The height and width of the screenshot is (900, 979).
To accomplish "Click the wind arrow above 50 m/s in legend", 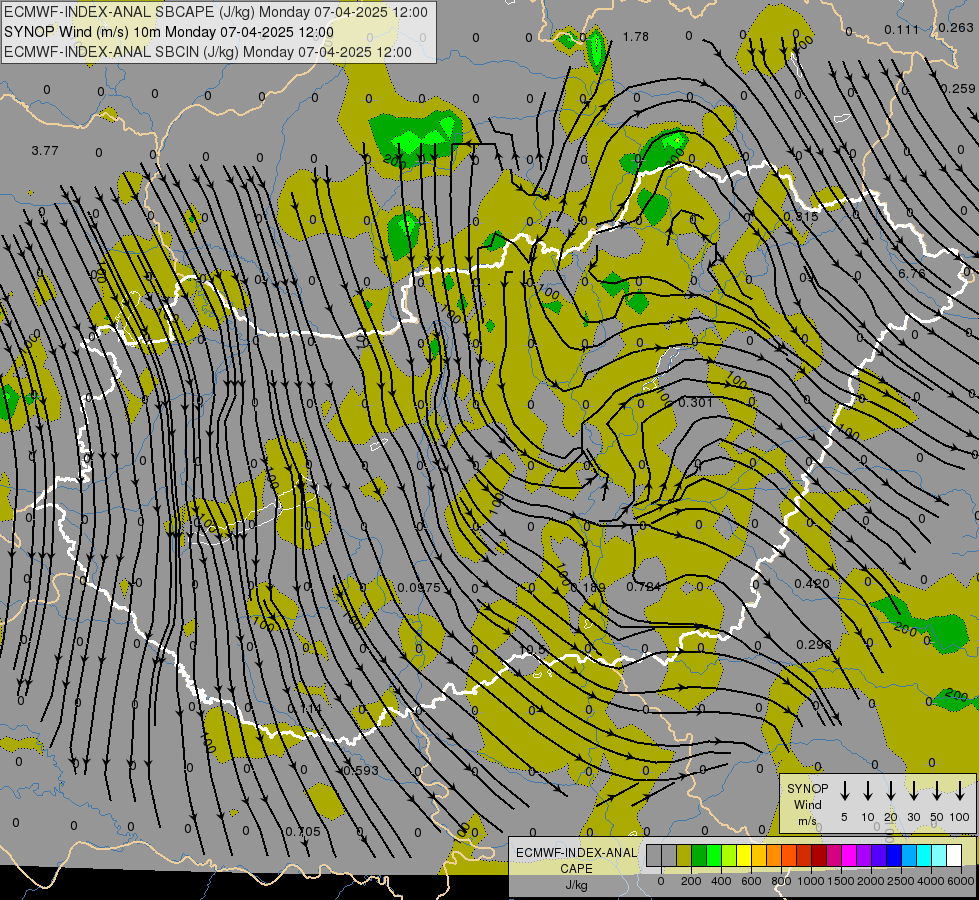I will tap(937, 790).
